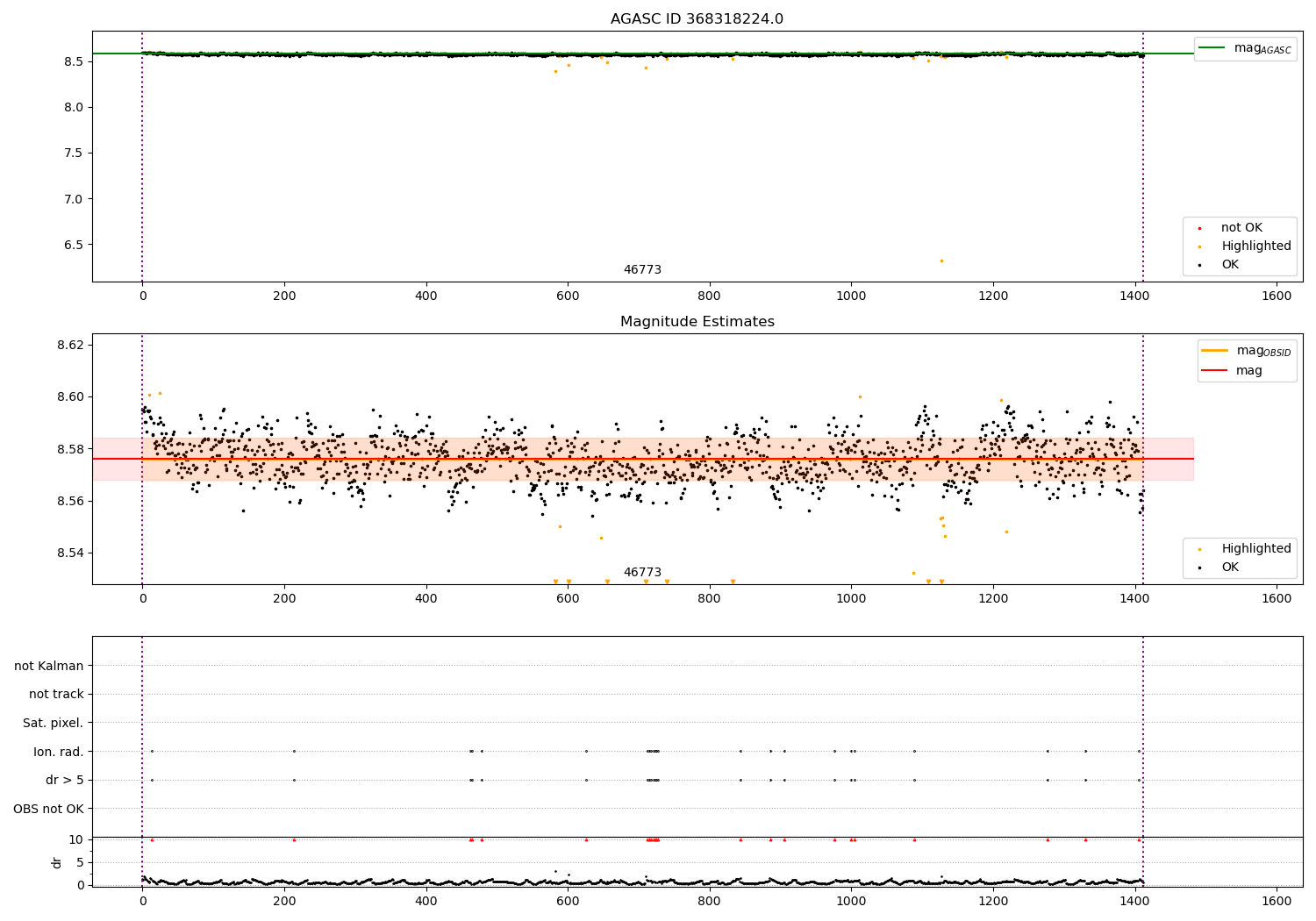Click the '46773' label in the middle plot
The width and height of the screenshot is (1316, 921).
pos(642,573)
